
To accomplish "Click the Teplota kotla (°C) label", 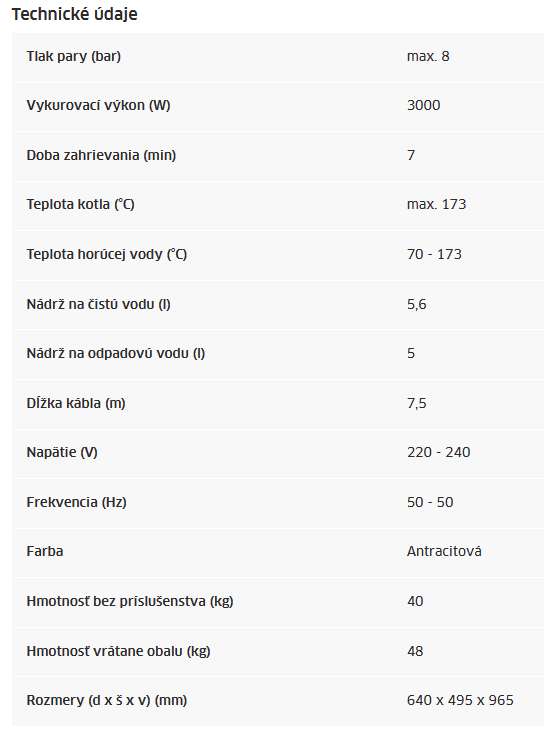I will click(81, 204).
